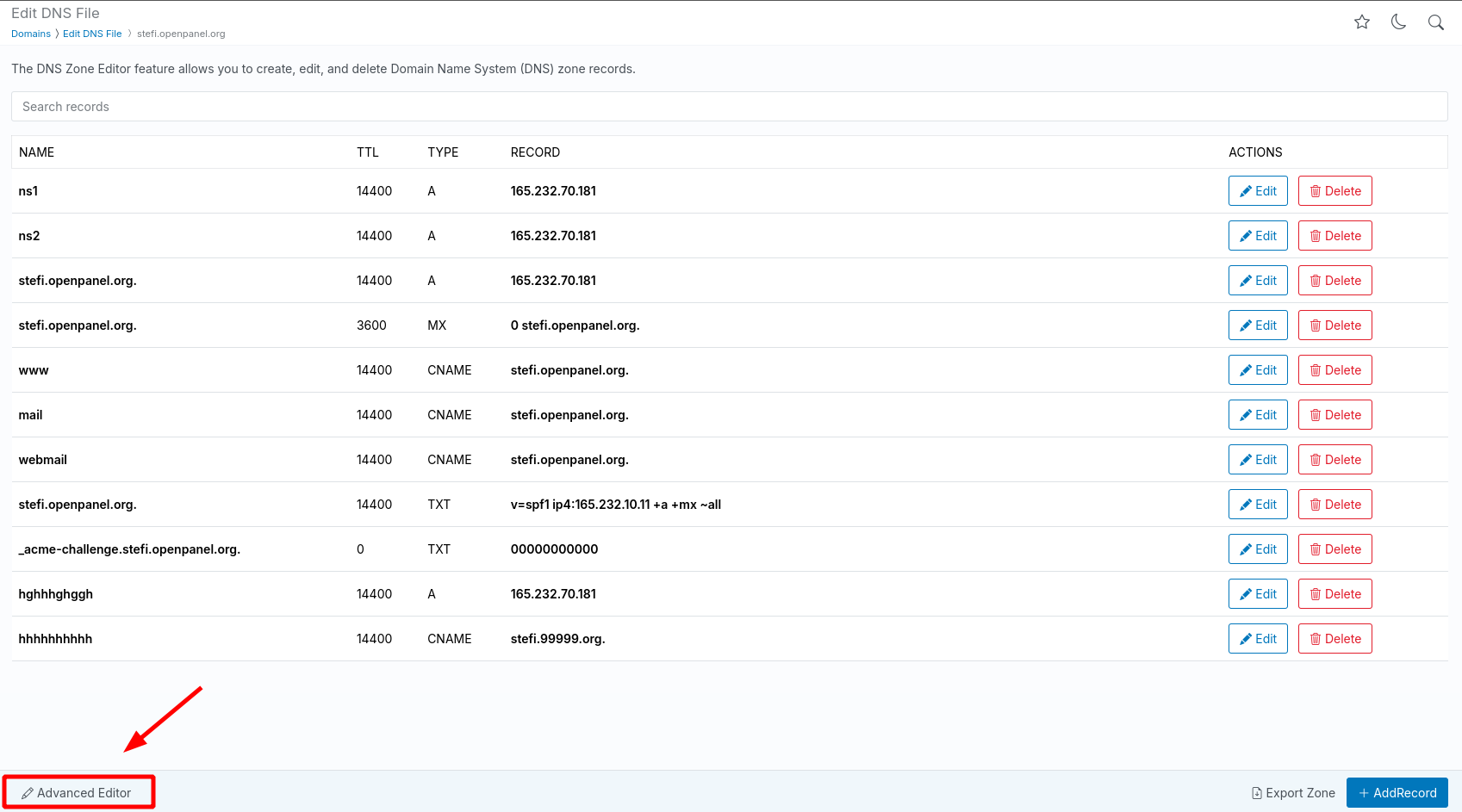The height and width of the screenshot is (812, 1462).
Task: Edit the SPF TXT record
Action: tap(1258, 505)
